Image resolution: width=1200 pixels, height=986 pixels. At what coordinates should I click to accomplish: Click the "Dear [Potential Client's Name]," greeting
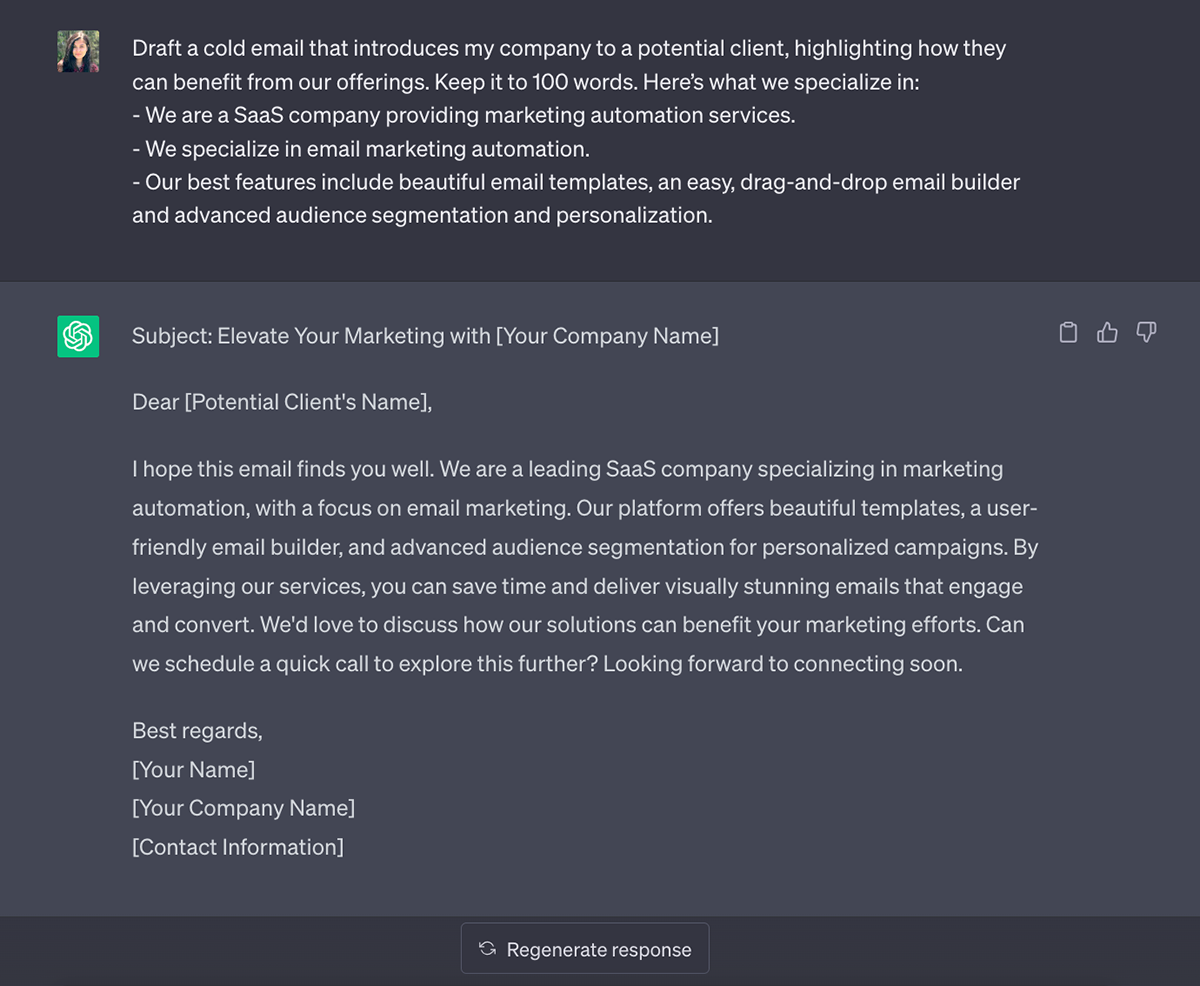282,402
